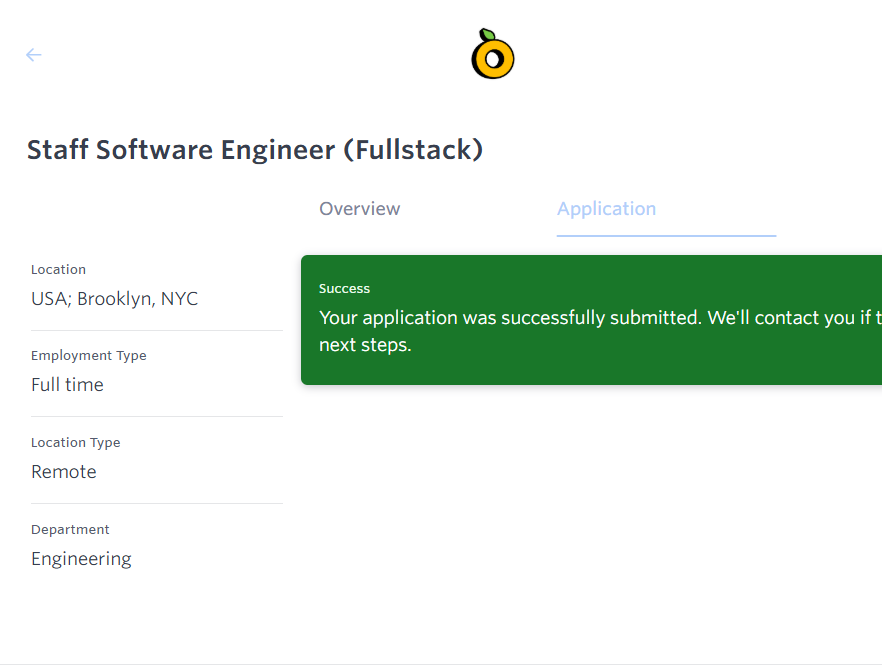Click the 'Employment Type' label
Image resolution: width=882 pixels, height=670 pixels.
(88, 356)
